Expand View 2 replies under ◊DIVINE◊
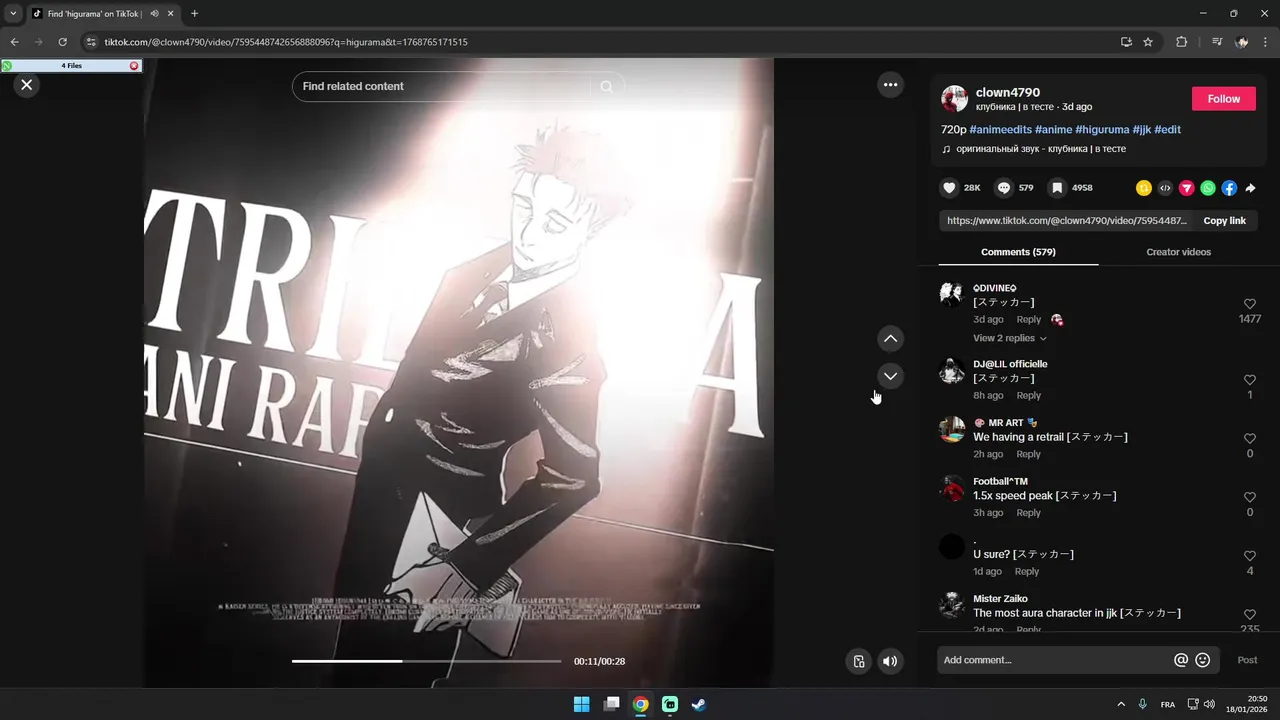 point(1010,338)
